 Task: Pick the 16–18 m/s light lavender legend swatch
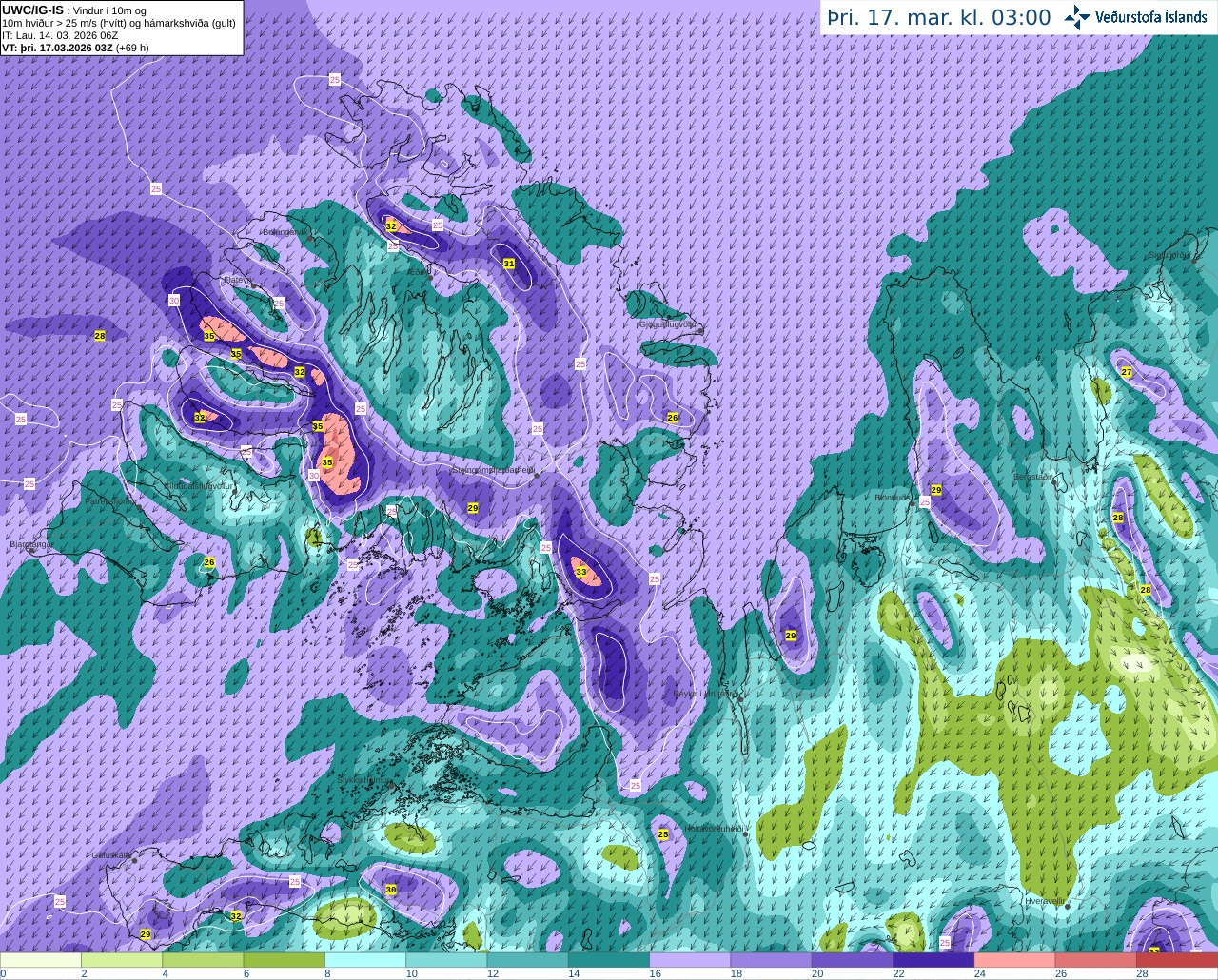point(690,960)
